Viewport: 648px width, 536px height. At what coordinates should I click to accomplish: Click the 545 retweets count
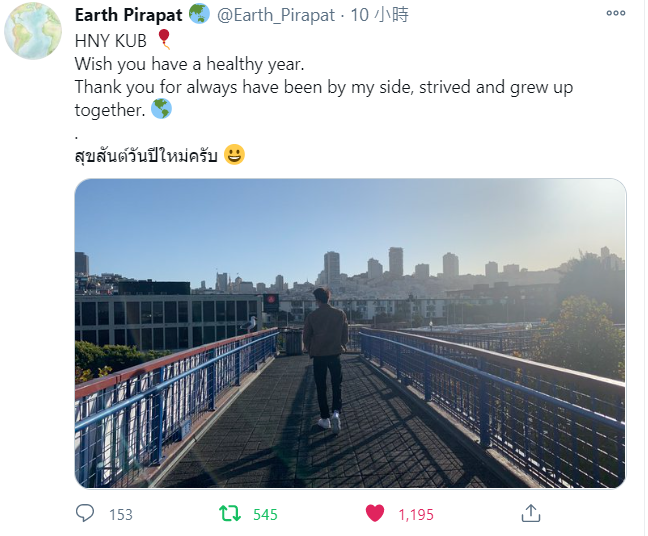(x=265, y=515)
